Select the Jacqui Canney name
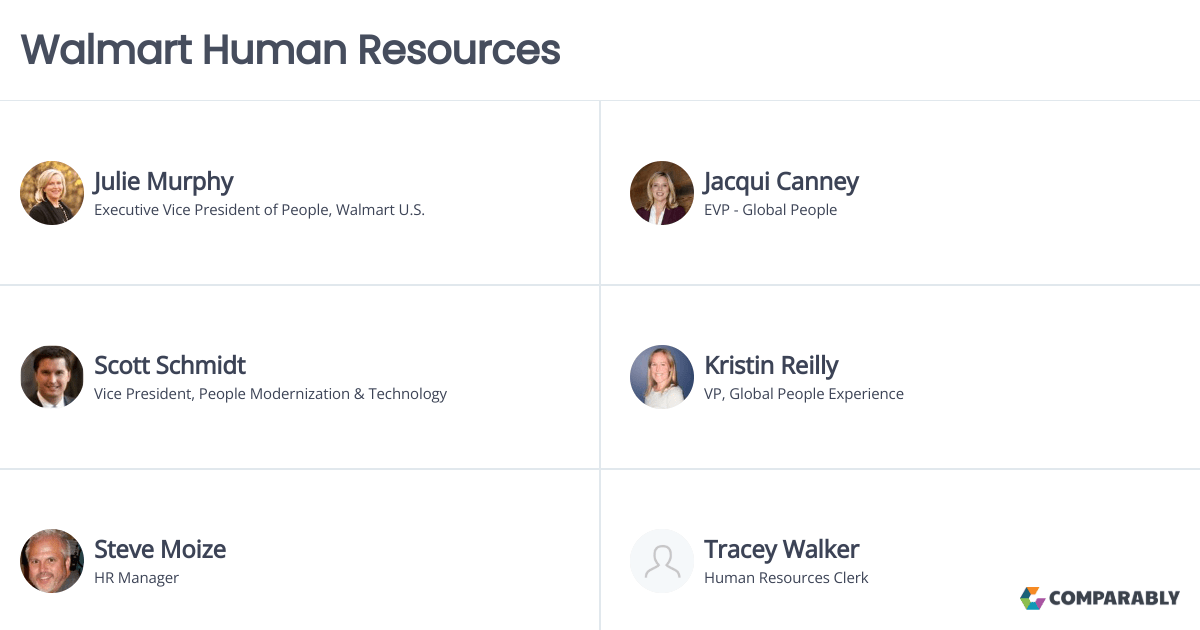This screenshot has height=630, width=1200. pos(781,182)
